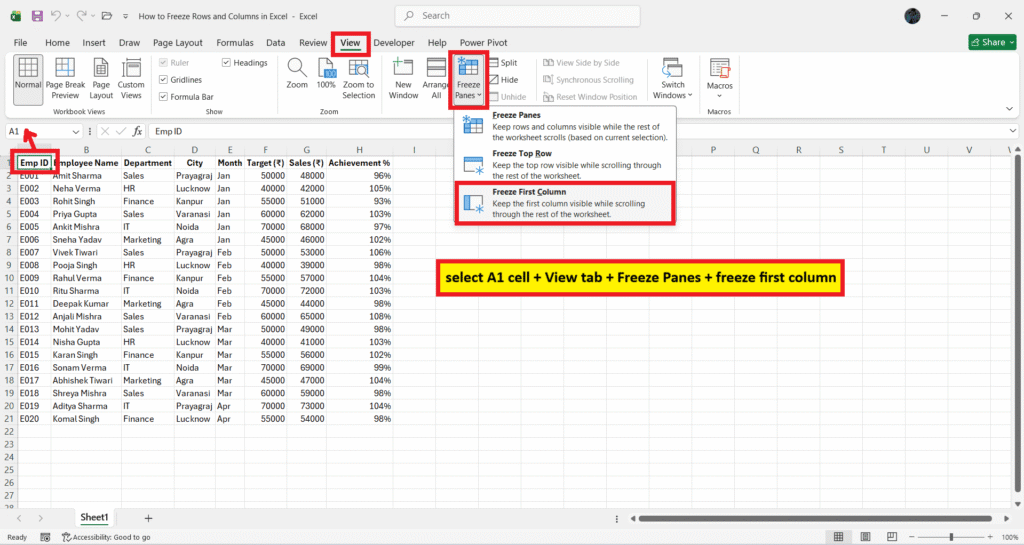1024x545 pixels.
Task: Switch to Page Break view in status bar
Action: point(892,537)
